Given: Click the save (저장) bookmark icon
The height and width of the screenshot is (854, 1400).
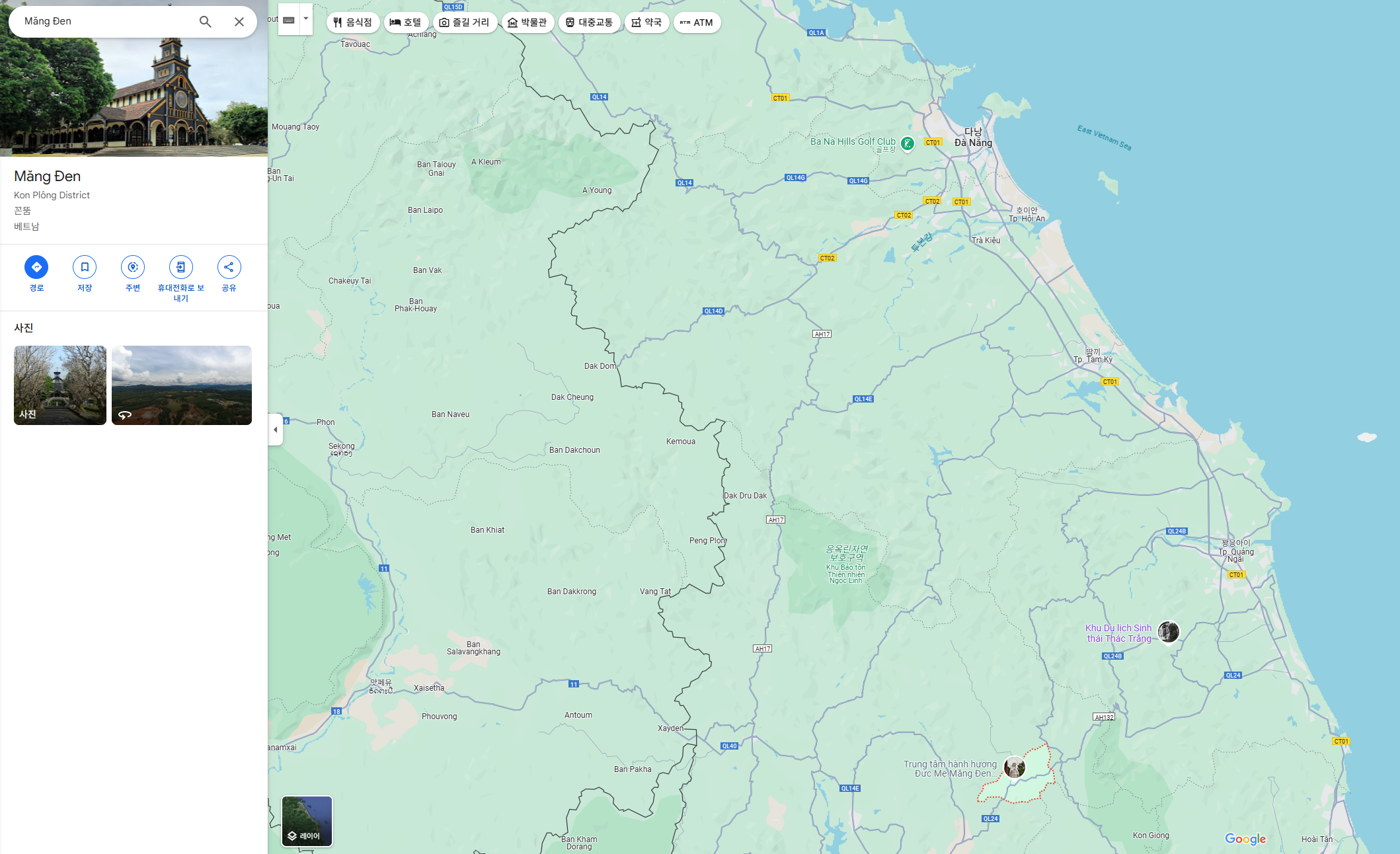Looking at the screenshot, I should pos(85,267).
